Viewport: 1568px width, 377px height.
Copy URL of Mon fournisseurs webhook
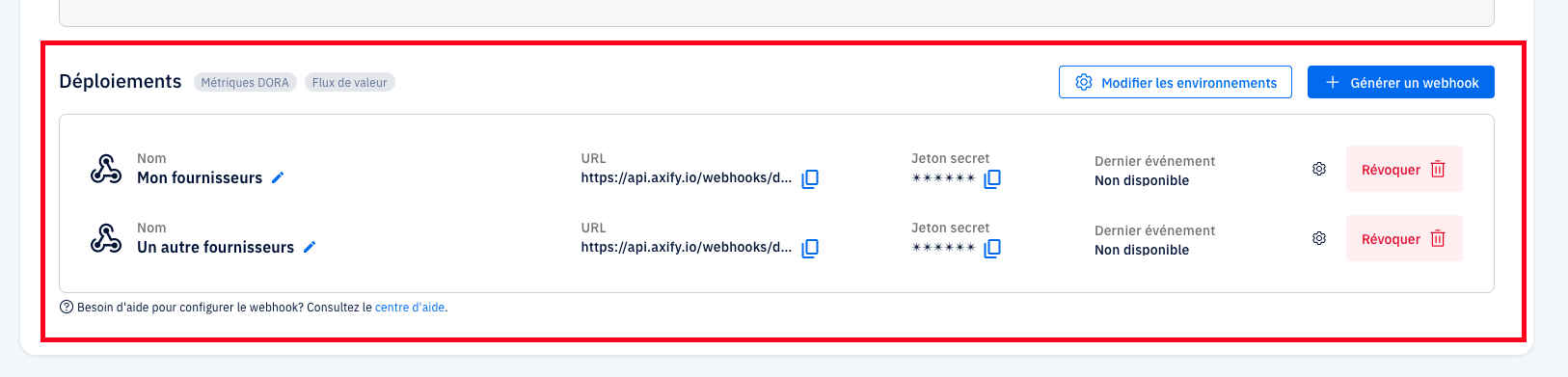pos(810,178)
